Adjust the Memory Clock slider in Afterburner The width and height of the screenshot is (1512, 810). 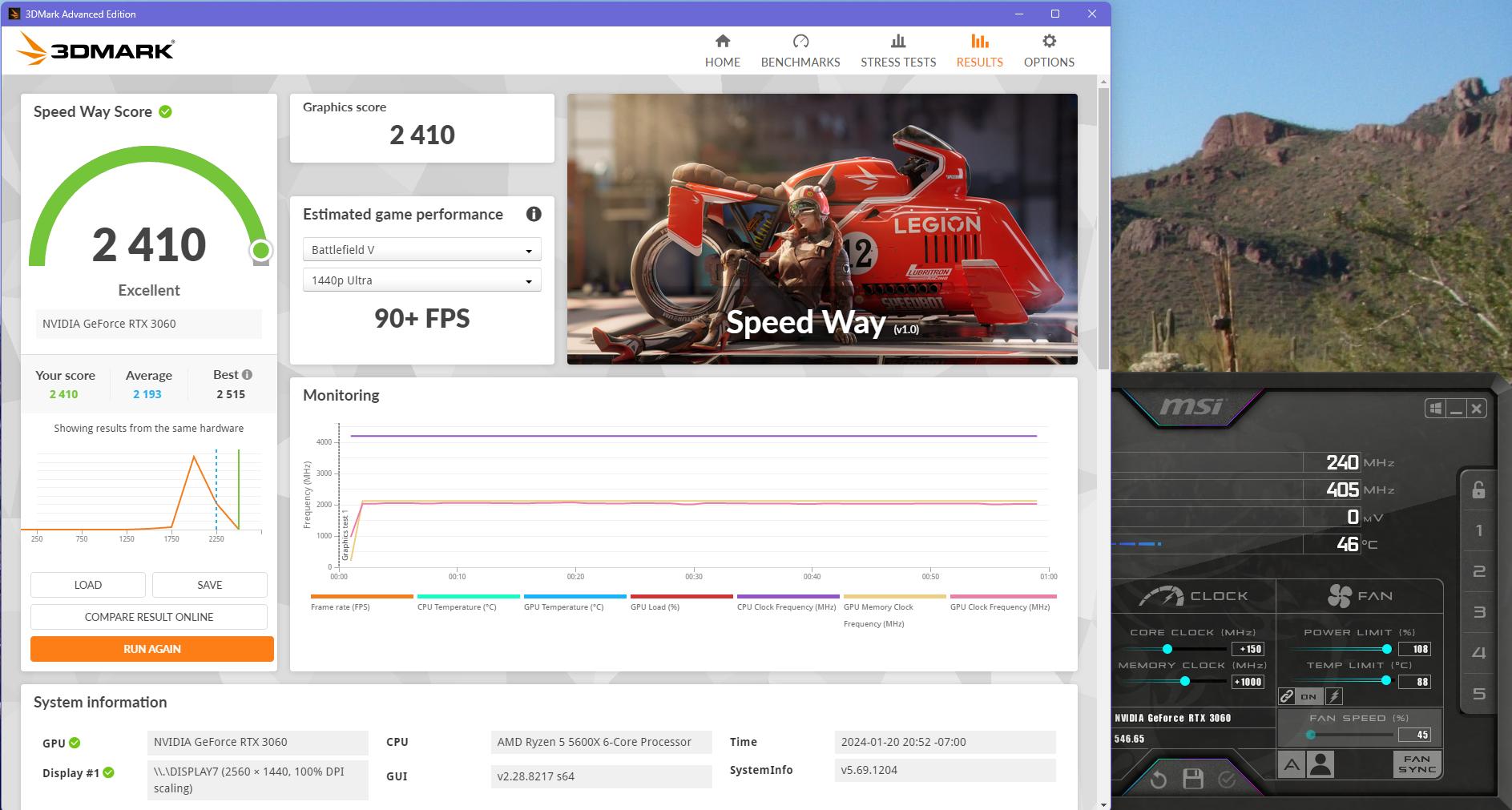click(x=1185, y=681)
